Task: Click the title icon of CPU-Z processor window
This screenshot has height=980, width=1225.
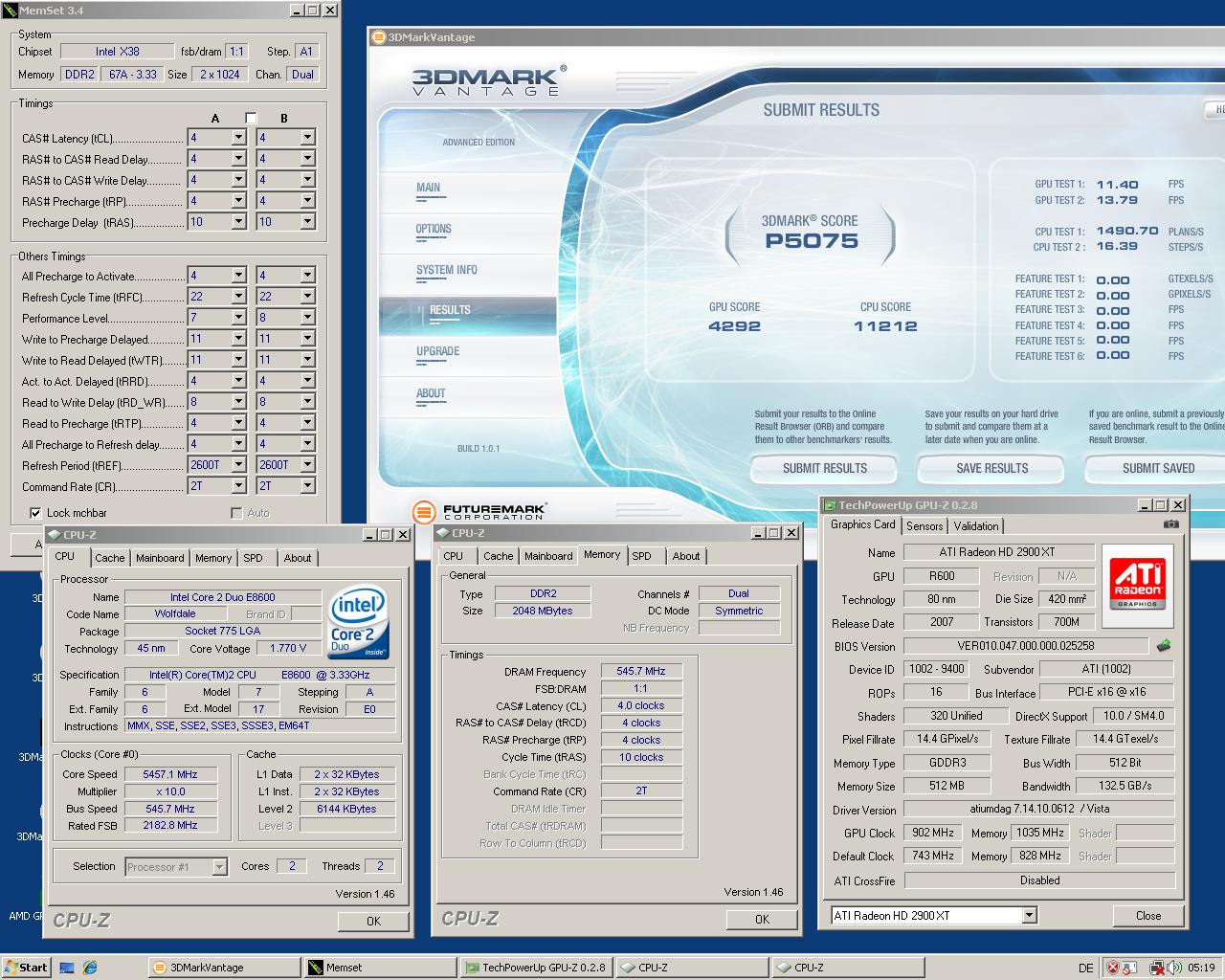Action: coord(55,535)
